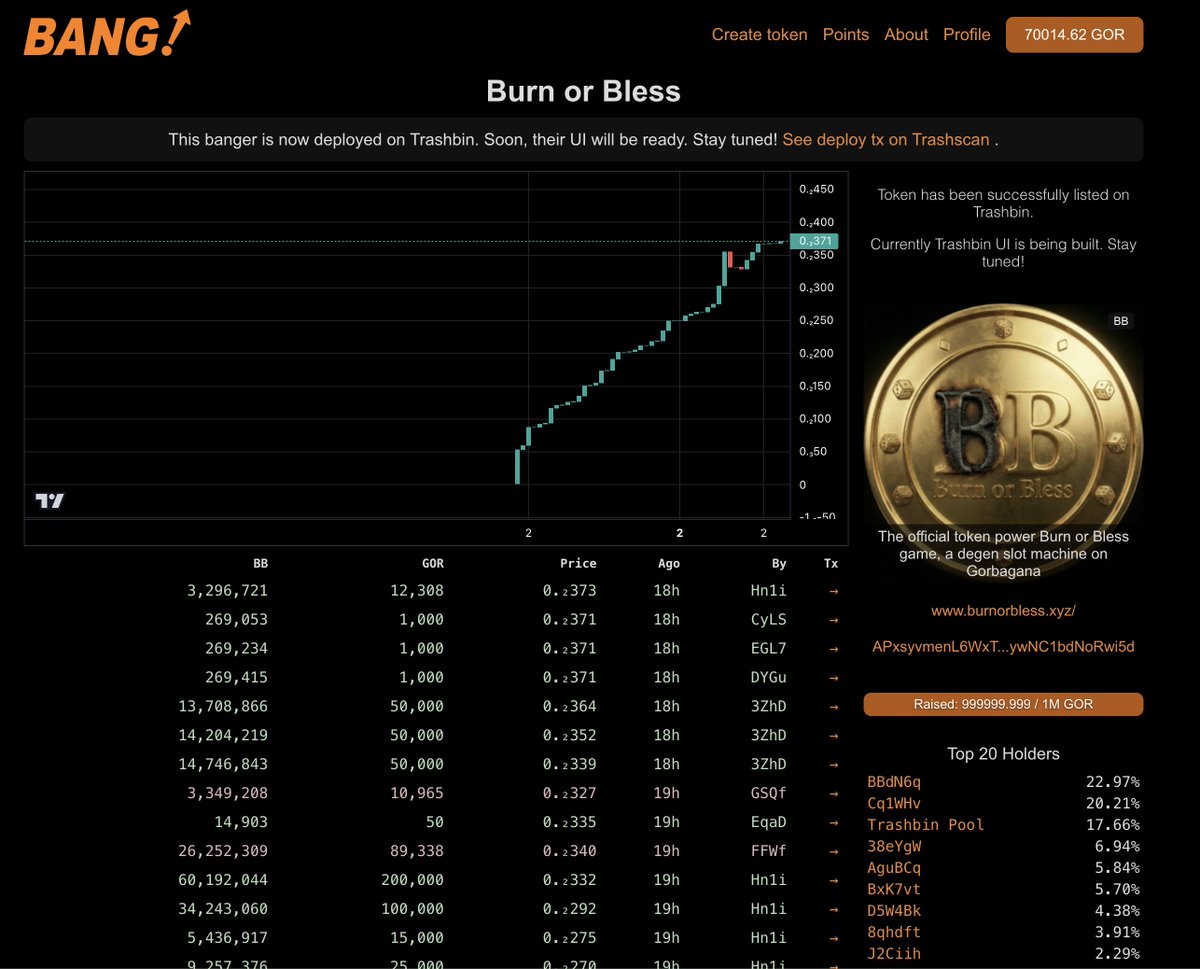The height and width of the screenshot is (969, 1200).
Task: Open the tx arrow for the first 3ZhD trade
Action: (831, 706)
